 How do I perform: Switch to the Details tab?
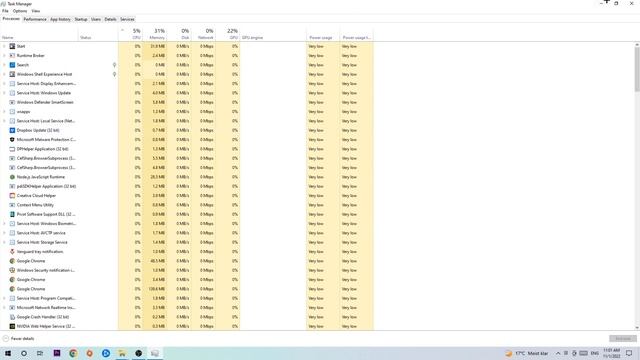pyautogui.click(x=110, y=19)
